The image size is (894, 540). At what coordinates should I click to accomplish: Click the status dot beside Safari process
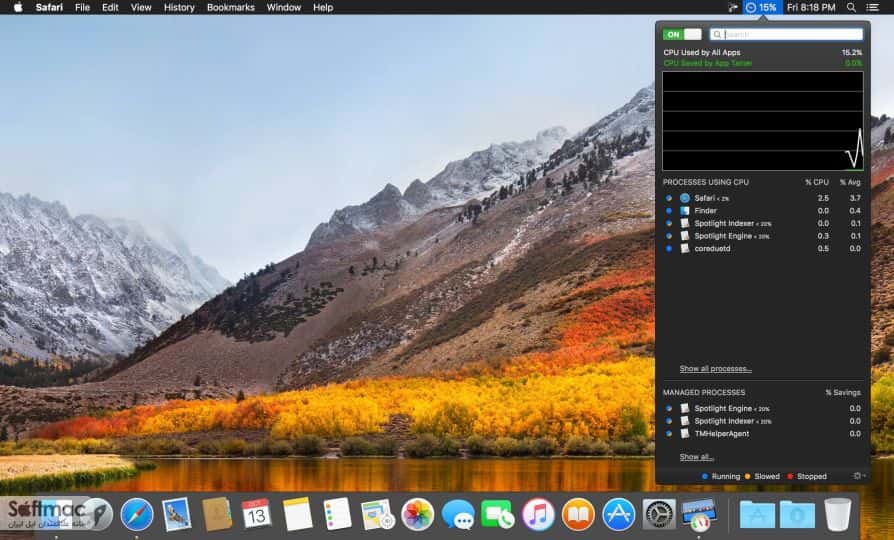pos(669,198)
